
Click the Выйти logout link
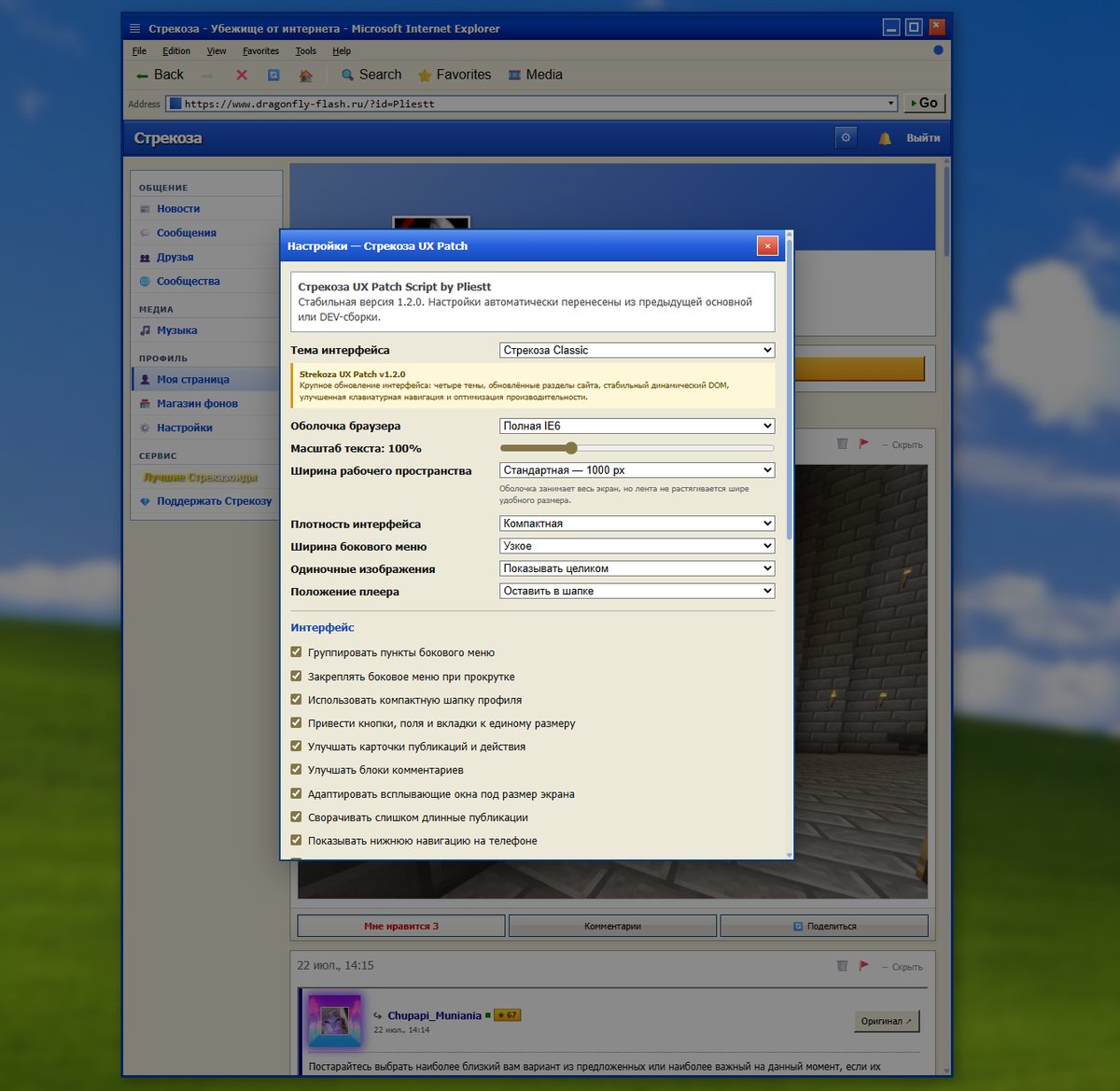(x=923, y=138)
